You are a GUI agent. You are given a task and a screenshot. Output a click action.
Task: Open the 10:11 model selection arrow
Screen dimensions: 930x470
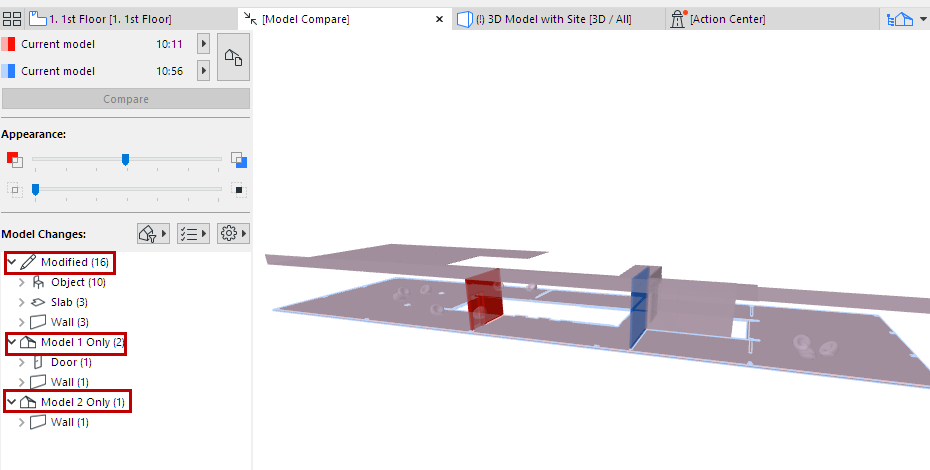pos(203,44)
